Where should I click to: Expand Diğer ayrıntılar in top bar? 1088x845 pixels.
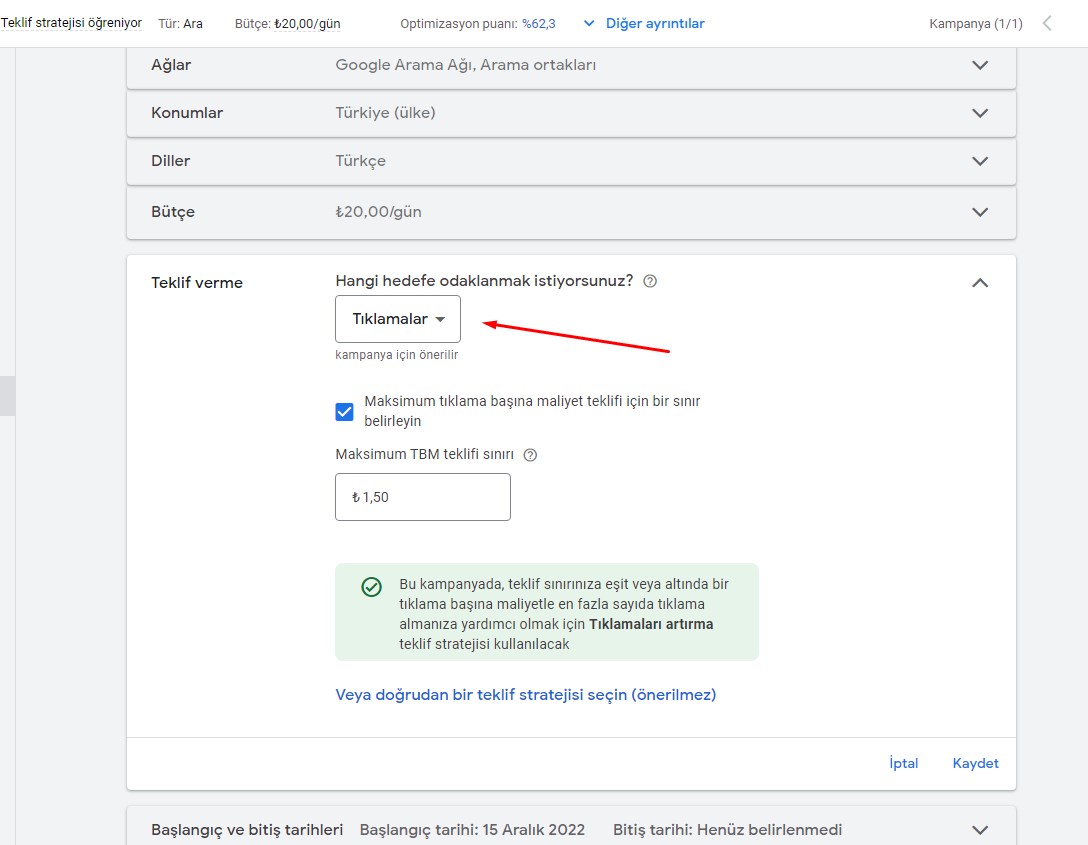tap(645, 24)
